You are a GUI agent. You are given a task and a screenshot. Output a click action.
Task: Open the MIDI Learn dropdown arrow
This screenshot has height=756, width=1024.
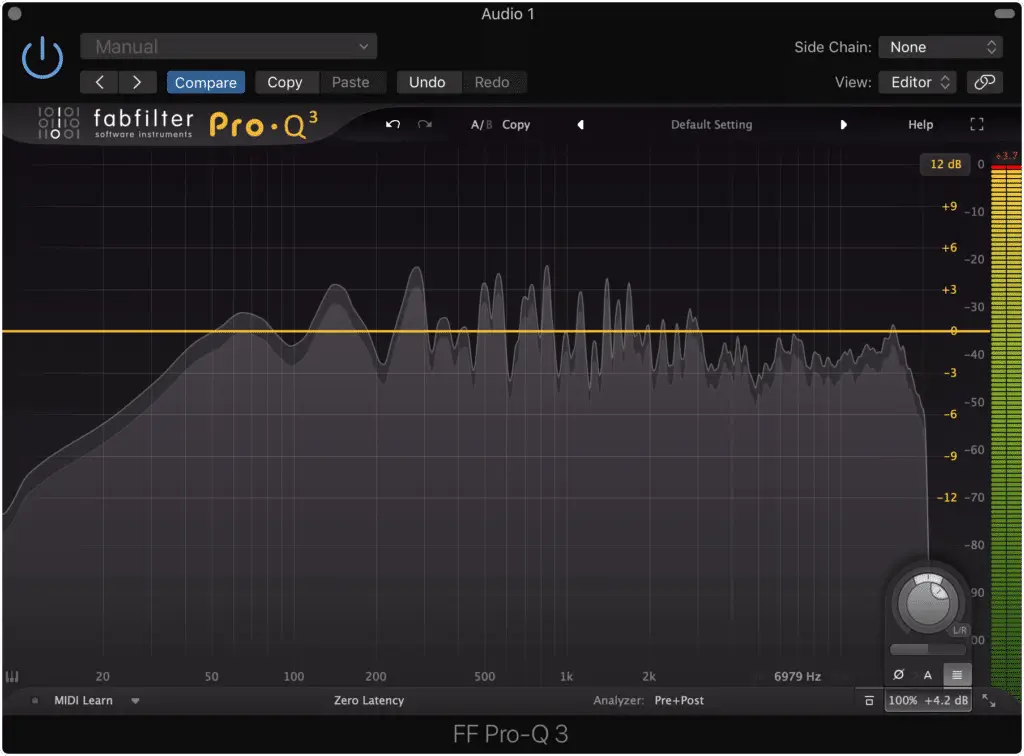[x=135, y=701]
